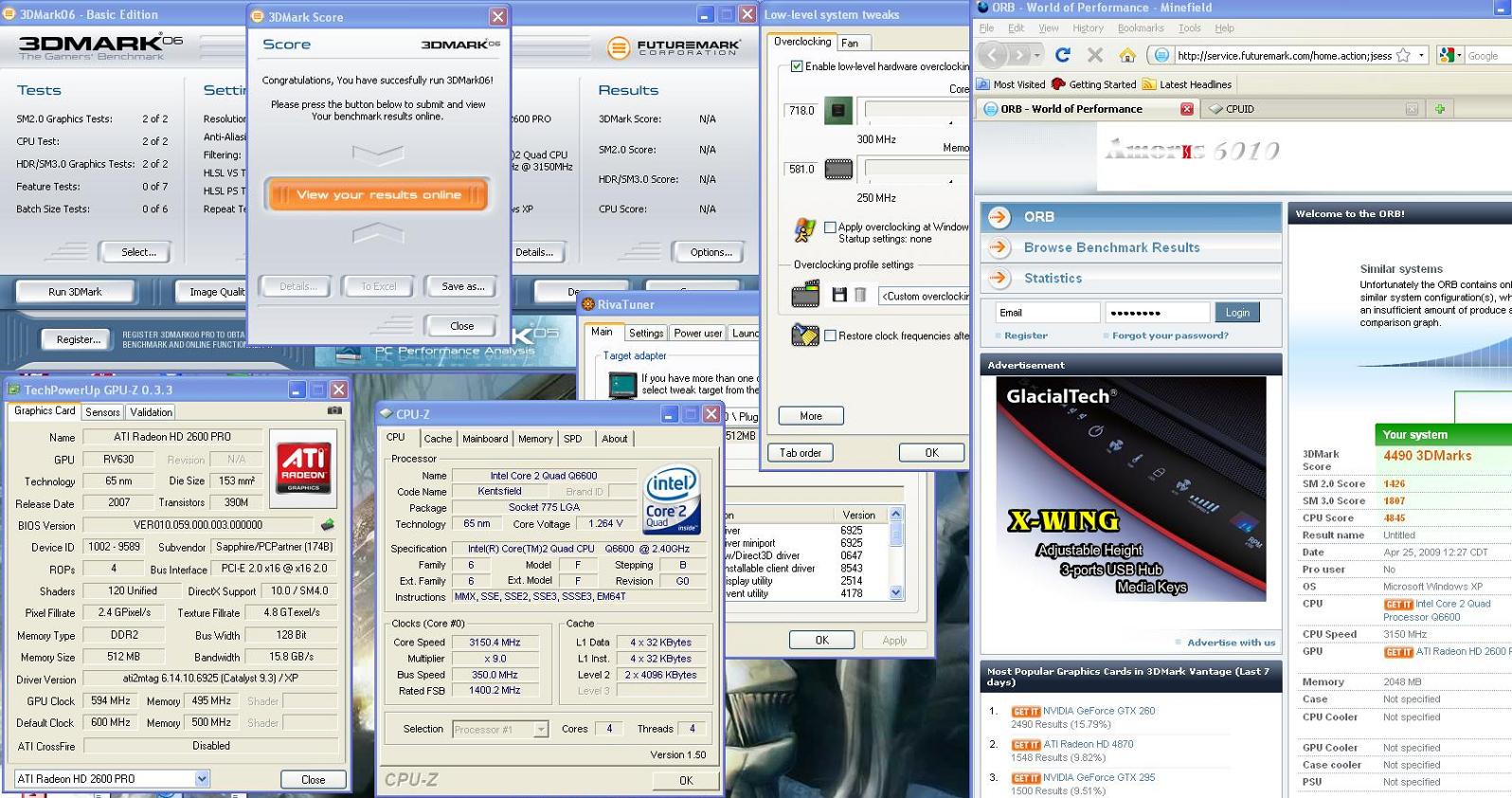1512x798 pixels.
Task: Click the driver list scrollbar down arrow
Action: (896, 593)
